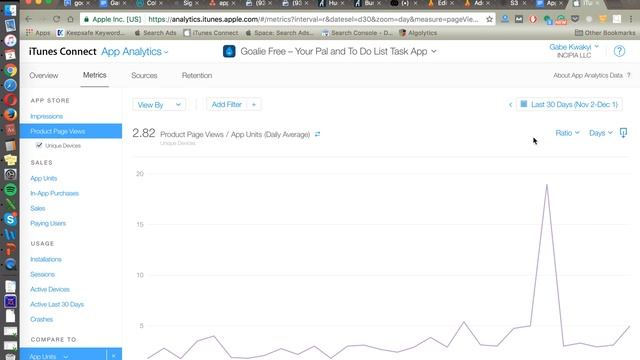This screenshot has height=360, width=640.
Task: Click the About App Analytics Data link
Action: (588, 76)
